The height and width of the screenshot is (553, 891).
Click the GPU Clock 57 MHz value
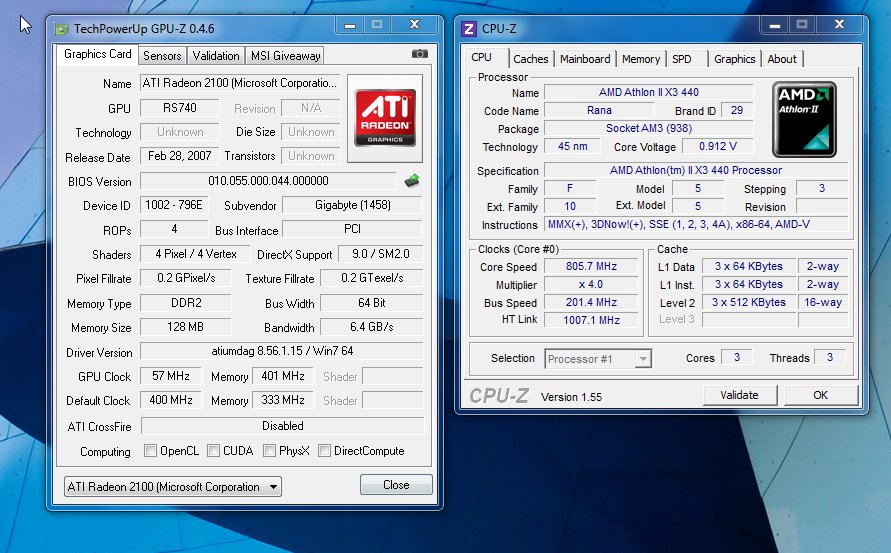170,376
